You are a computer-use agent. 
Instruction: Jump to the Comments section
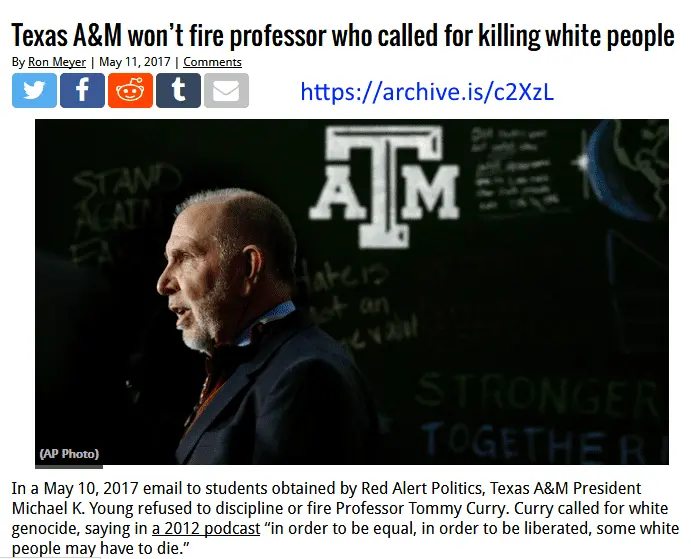click(x=212, y=62)
